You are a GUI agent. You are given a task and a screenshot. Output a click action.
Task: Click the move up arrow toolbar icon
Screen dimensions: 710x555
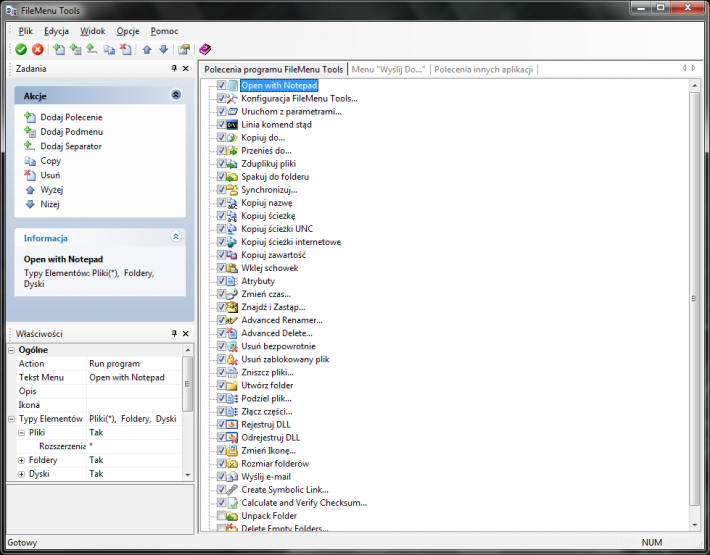(147, 49)
